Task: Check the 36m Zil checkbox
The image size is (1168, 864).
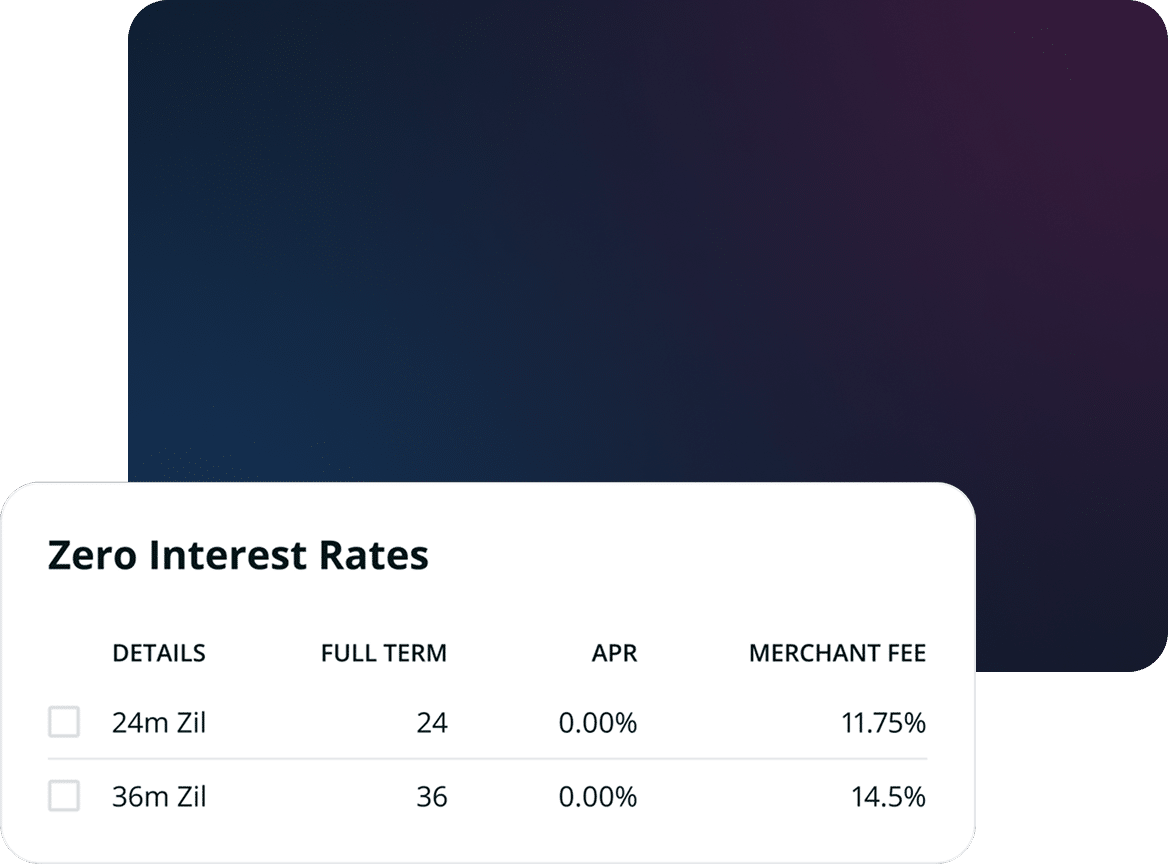Action: click(x=64, y=797)
